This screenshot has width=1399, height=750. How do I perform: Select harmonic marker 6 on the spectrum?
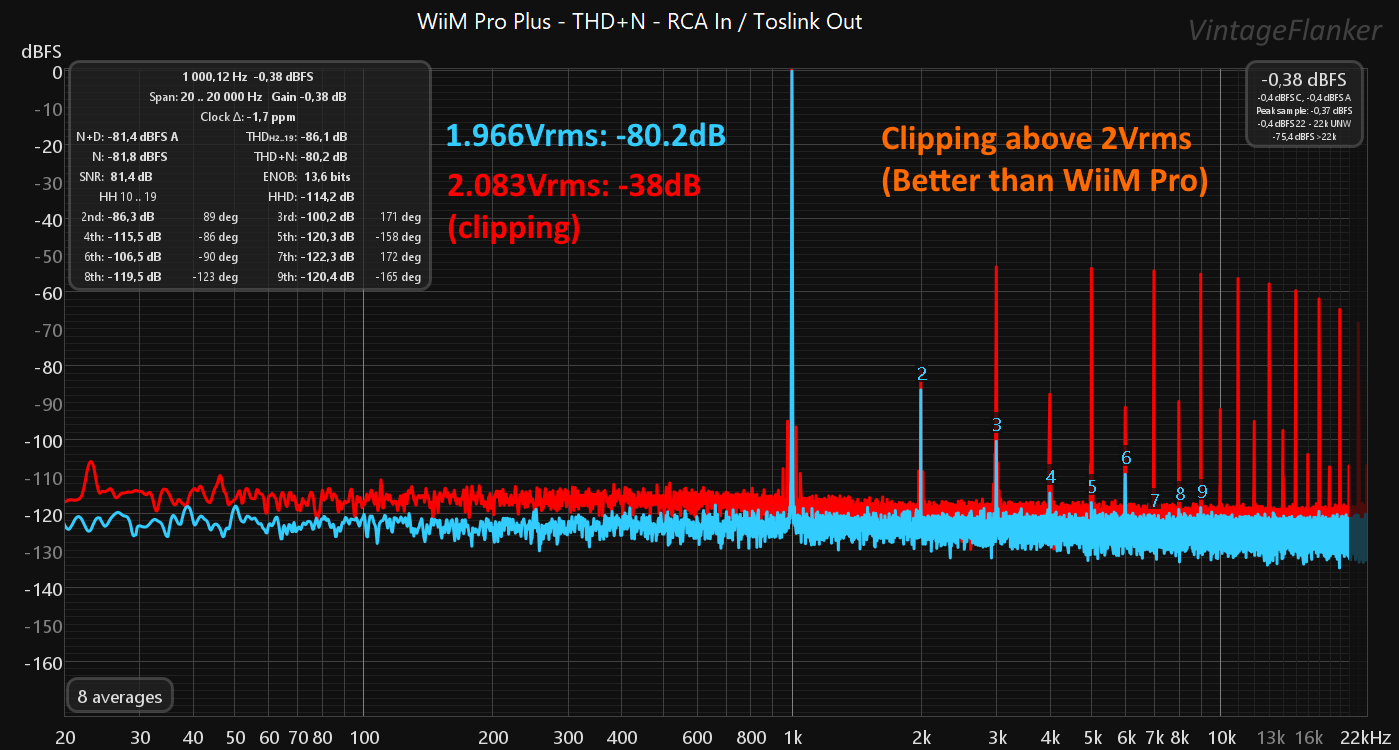(1126, 458)
